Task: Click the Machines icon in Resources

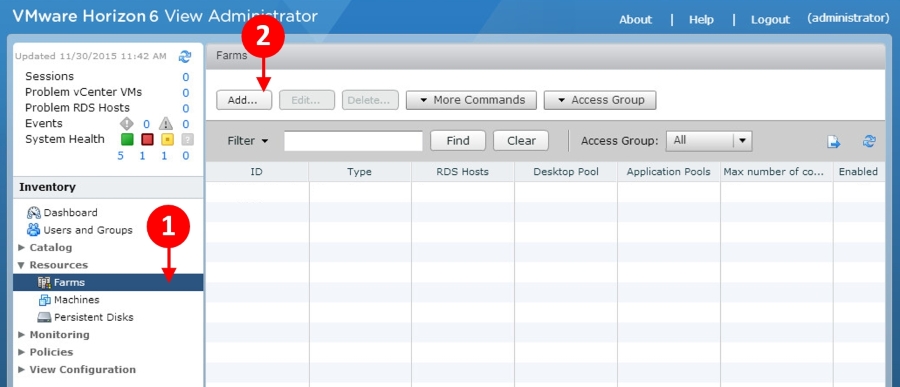Action: [44, 300]
